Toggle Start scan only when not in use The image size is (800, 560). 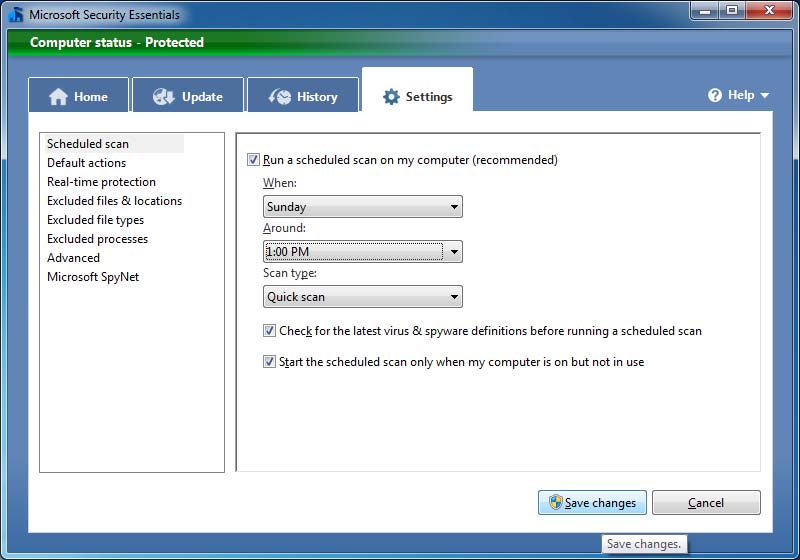(x=269, y=362)
